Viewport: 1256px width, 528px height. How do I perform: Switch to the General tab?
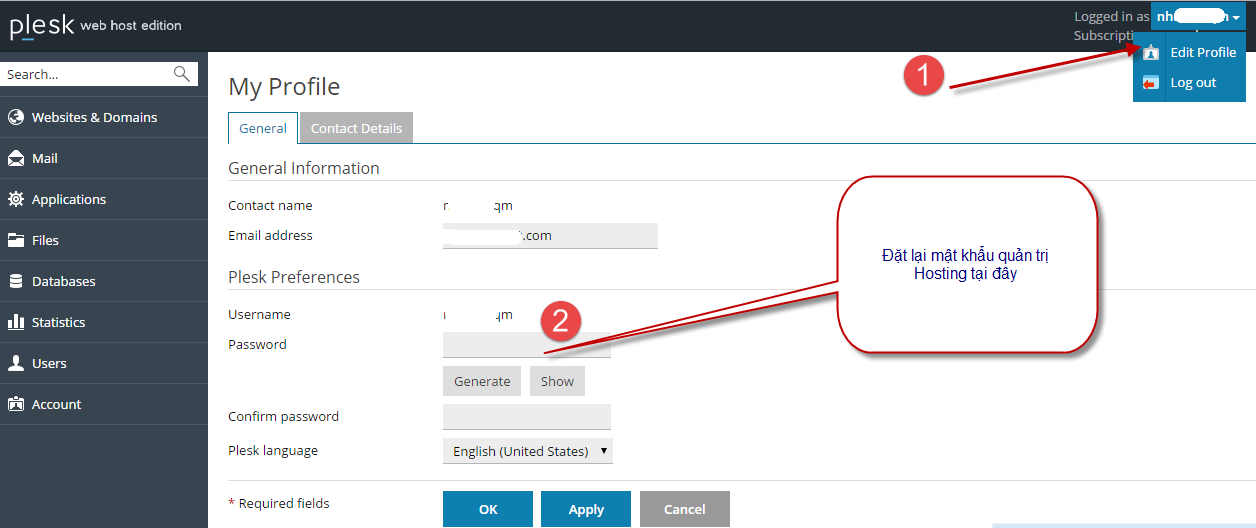click(263, 128)
